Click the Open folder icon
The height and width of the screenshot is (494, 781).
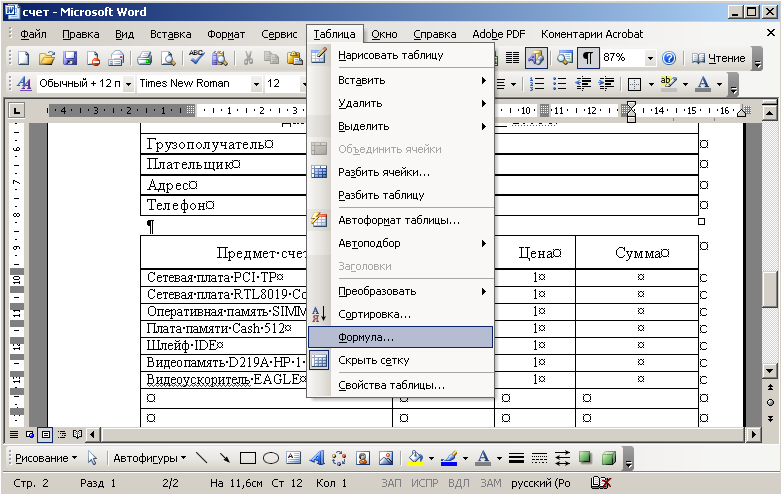coord(46,58)
